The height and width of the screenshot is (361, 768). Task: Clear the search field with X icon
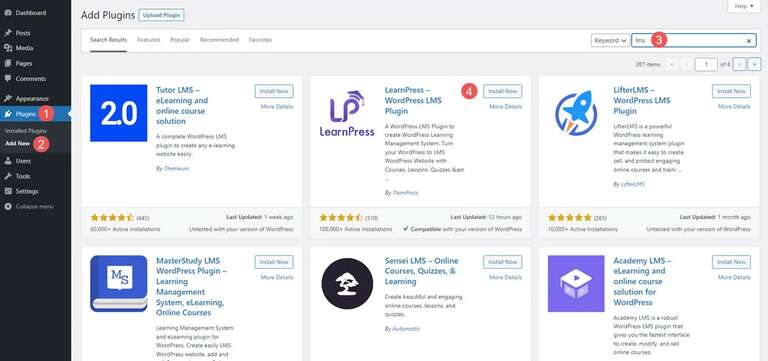click(x=748, y=41)
